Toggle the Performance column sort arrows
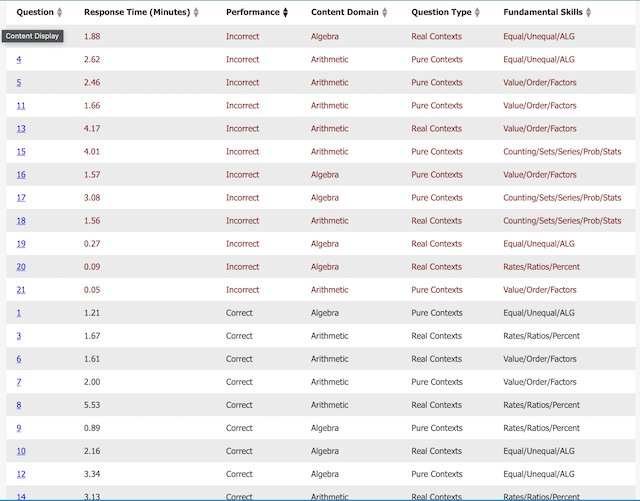The width and height of the screenshot is (640, 501). pos(285,12)
